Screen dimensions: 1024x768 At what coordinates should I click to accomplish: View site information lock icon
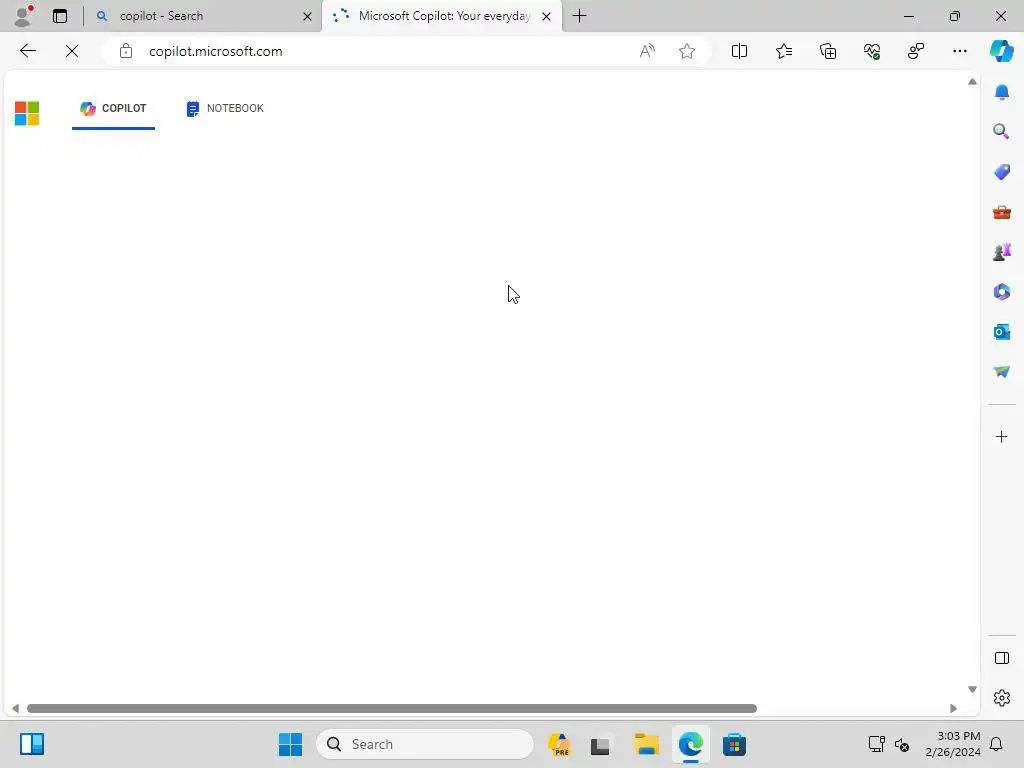coord(126,51)
